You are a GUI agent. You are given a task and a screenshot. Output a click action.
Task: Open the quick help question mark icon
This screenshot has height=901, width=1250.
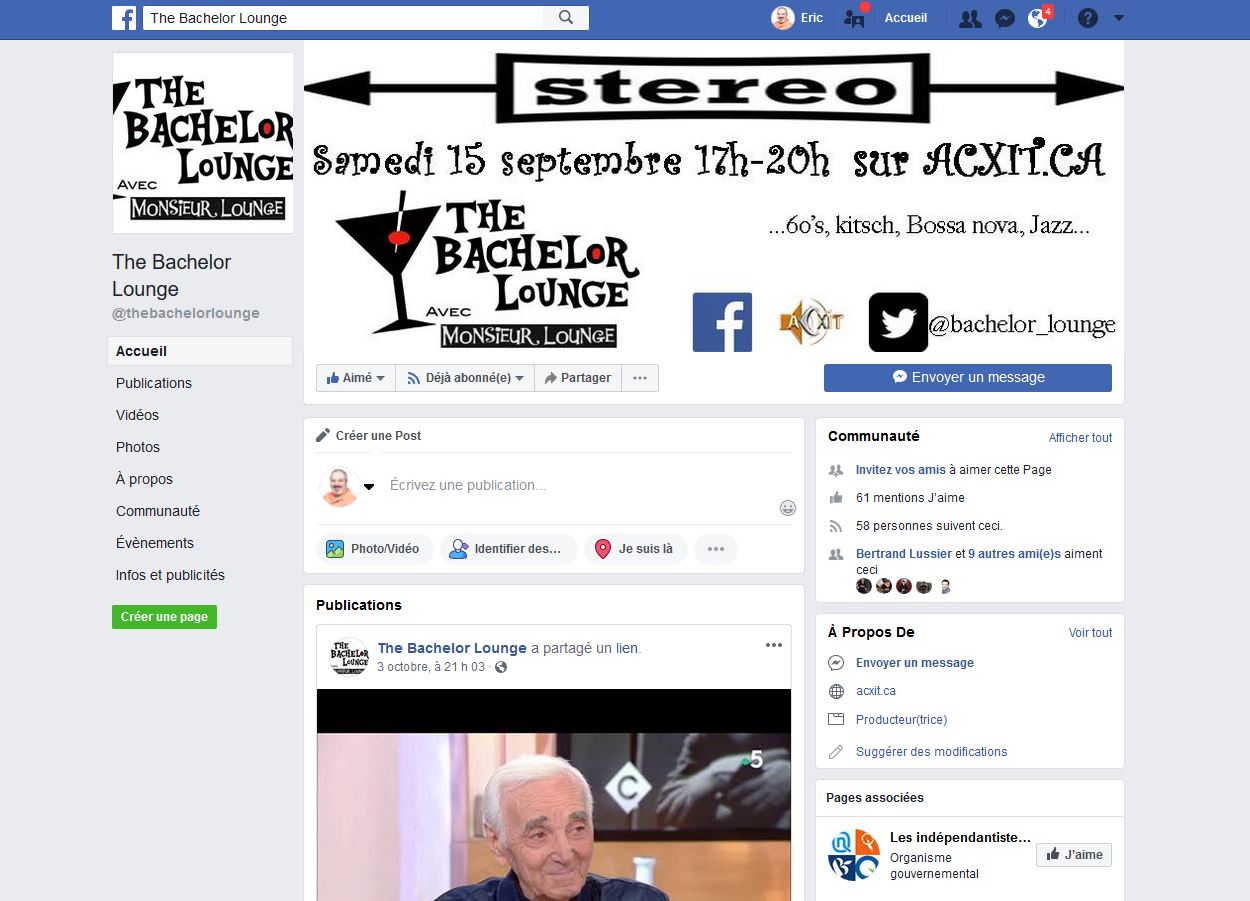pyautogui.click(x=1088, y=18)
